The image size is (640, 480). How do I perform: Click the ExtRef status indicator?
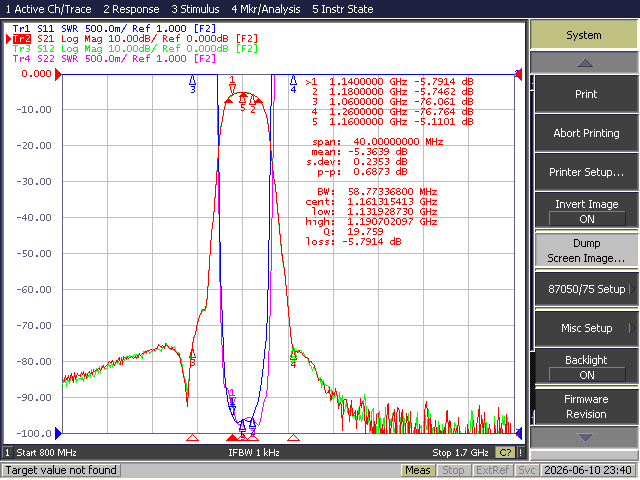coord(492,471)
